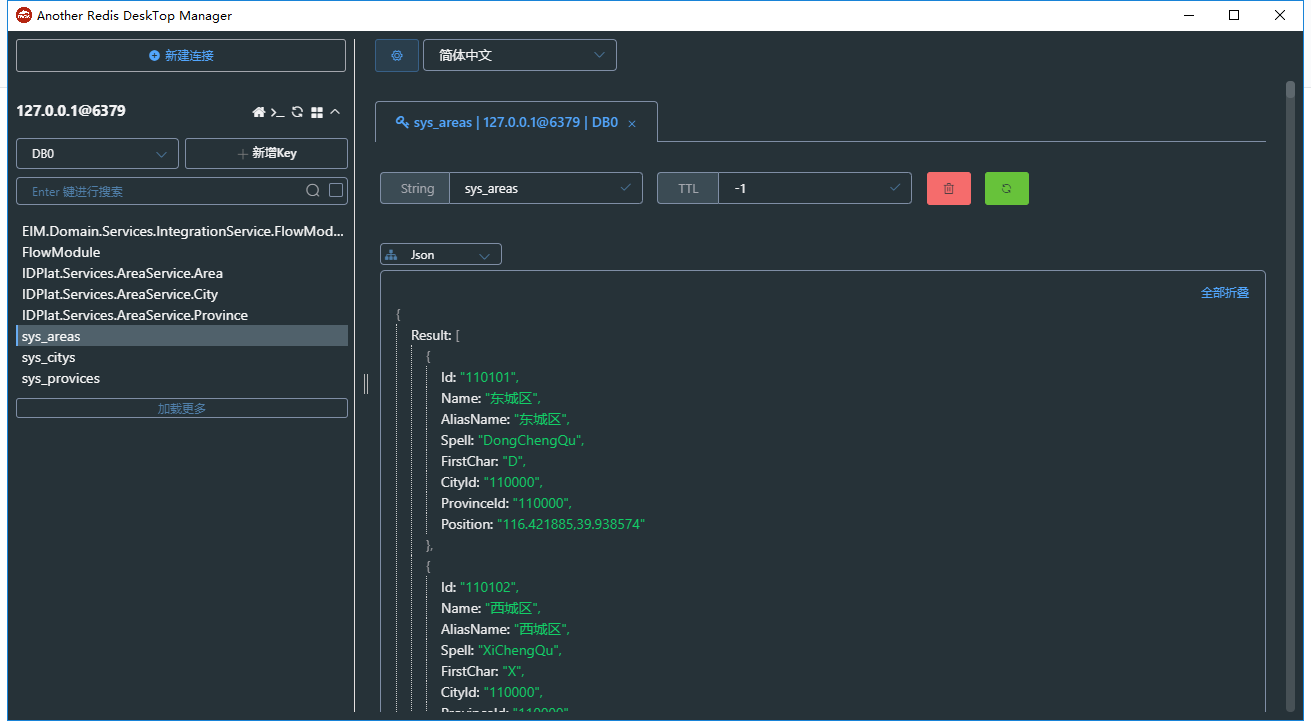
Task: Collapse the 127.0.0.1@6379 connection with the chevron
Action: tap(335, 112)
